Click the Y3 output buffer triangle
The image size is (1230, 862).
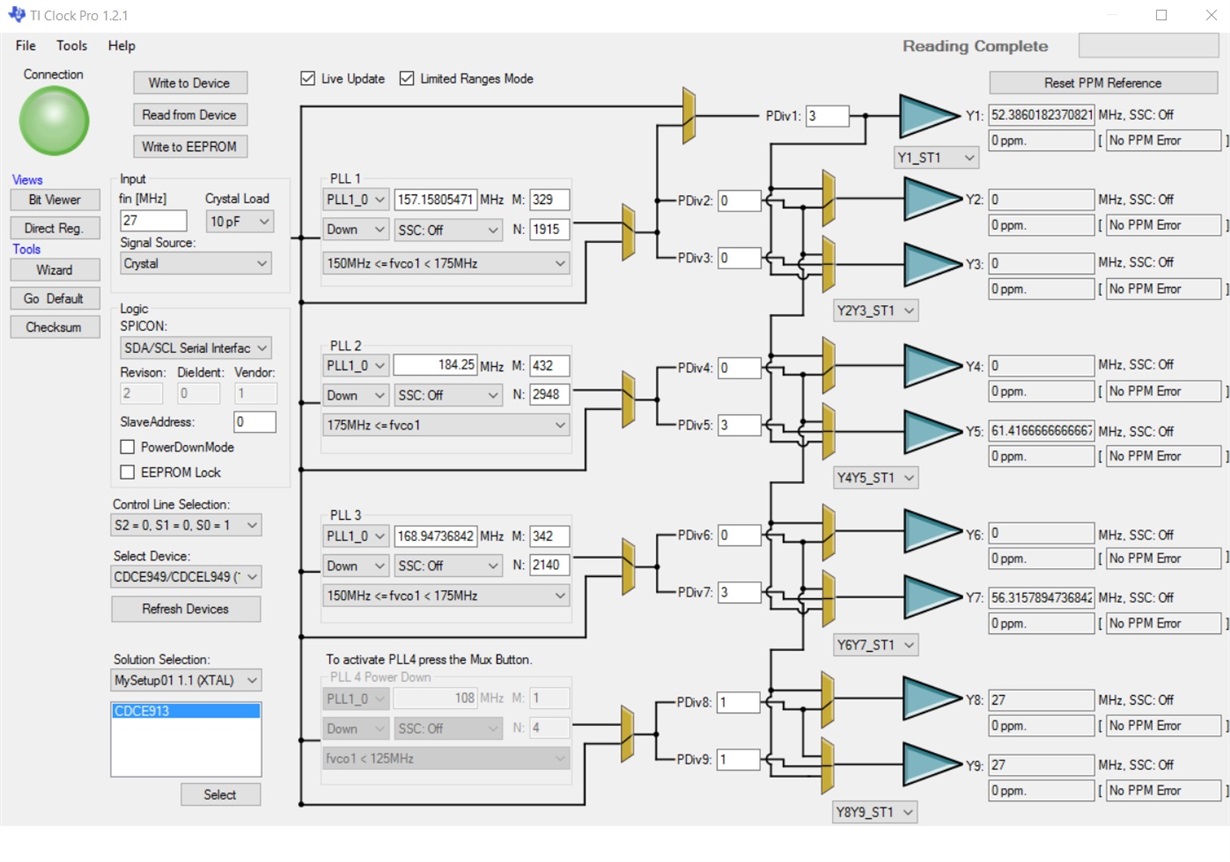click(x=932, y=264)
